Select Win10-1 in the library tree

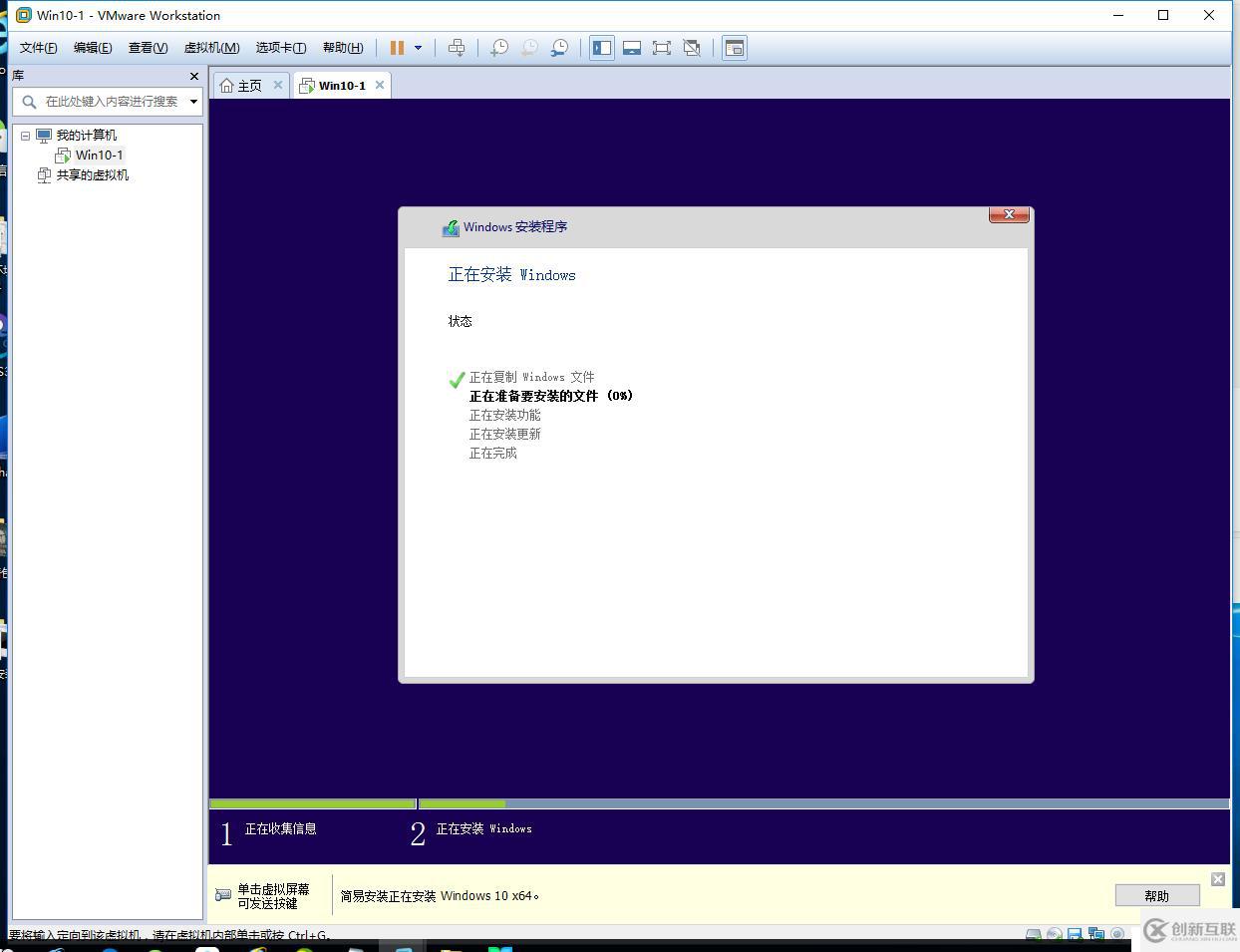(99, 155)
